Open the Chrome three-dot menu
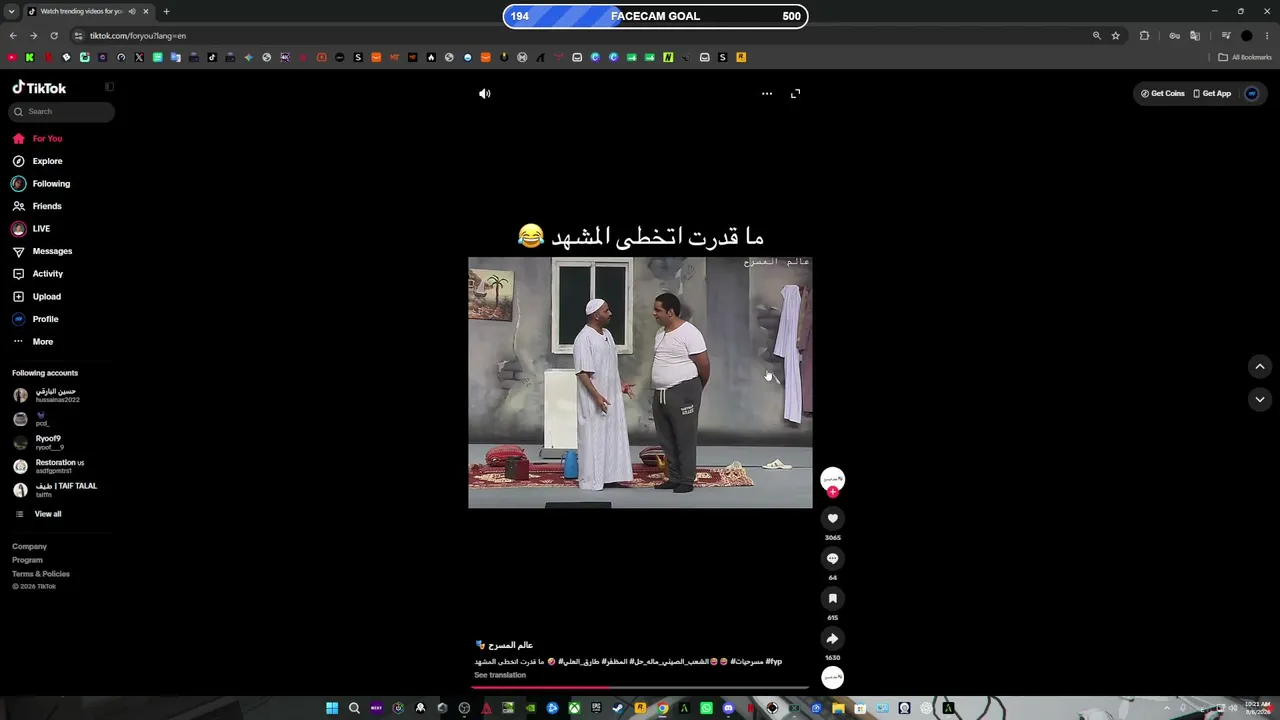The image size is (1280, 720). pyautogui.click(x=1267, y=36)
